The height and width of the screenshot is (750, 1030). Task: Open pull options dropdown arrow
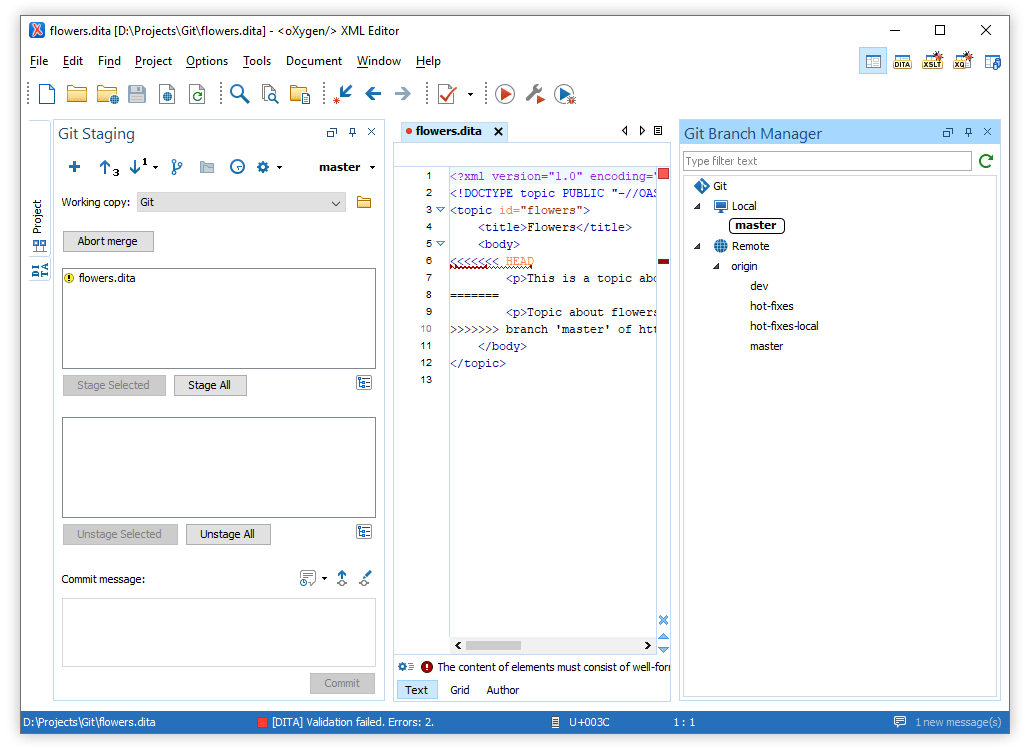[156, 167]
